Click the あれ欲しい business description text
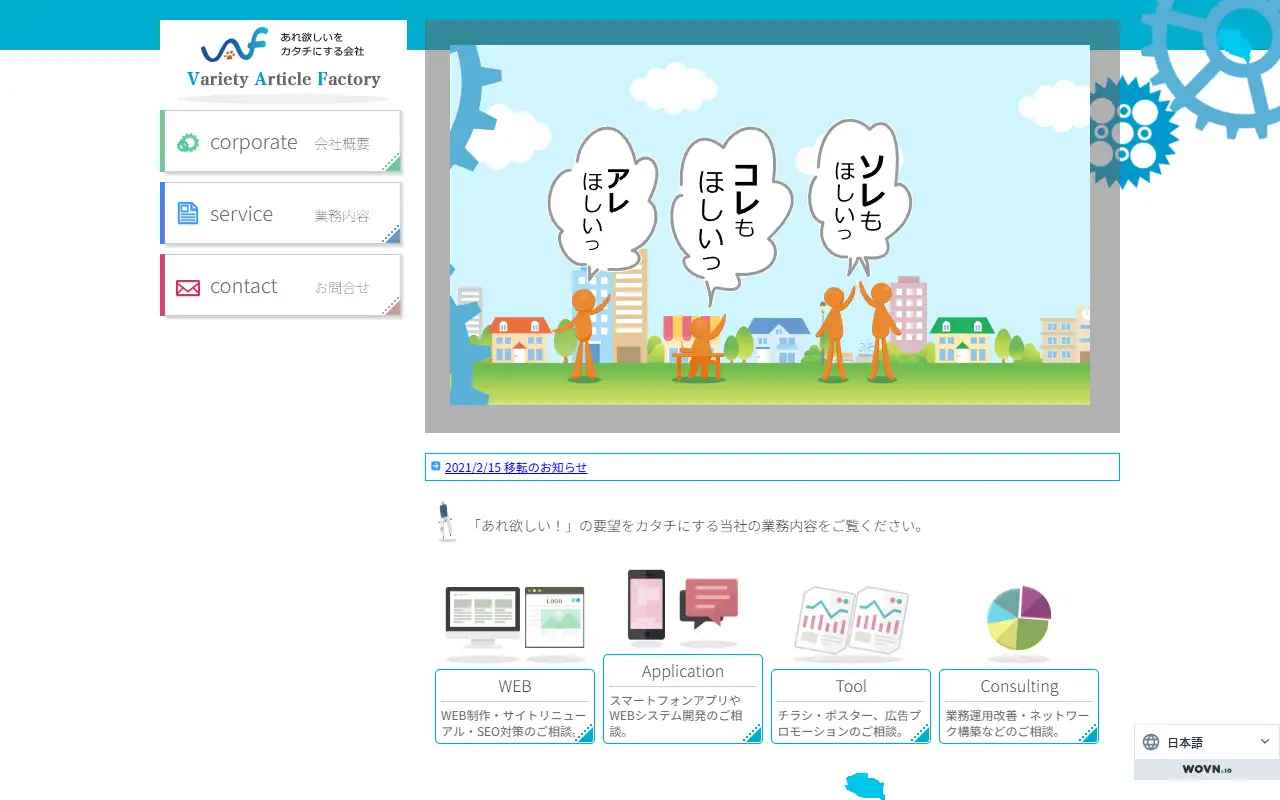Image resolution: width=1280 pixels, height=800 pixels. [x=698, y=526]
